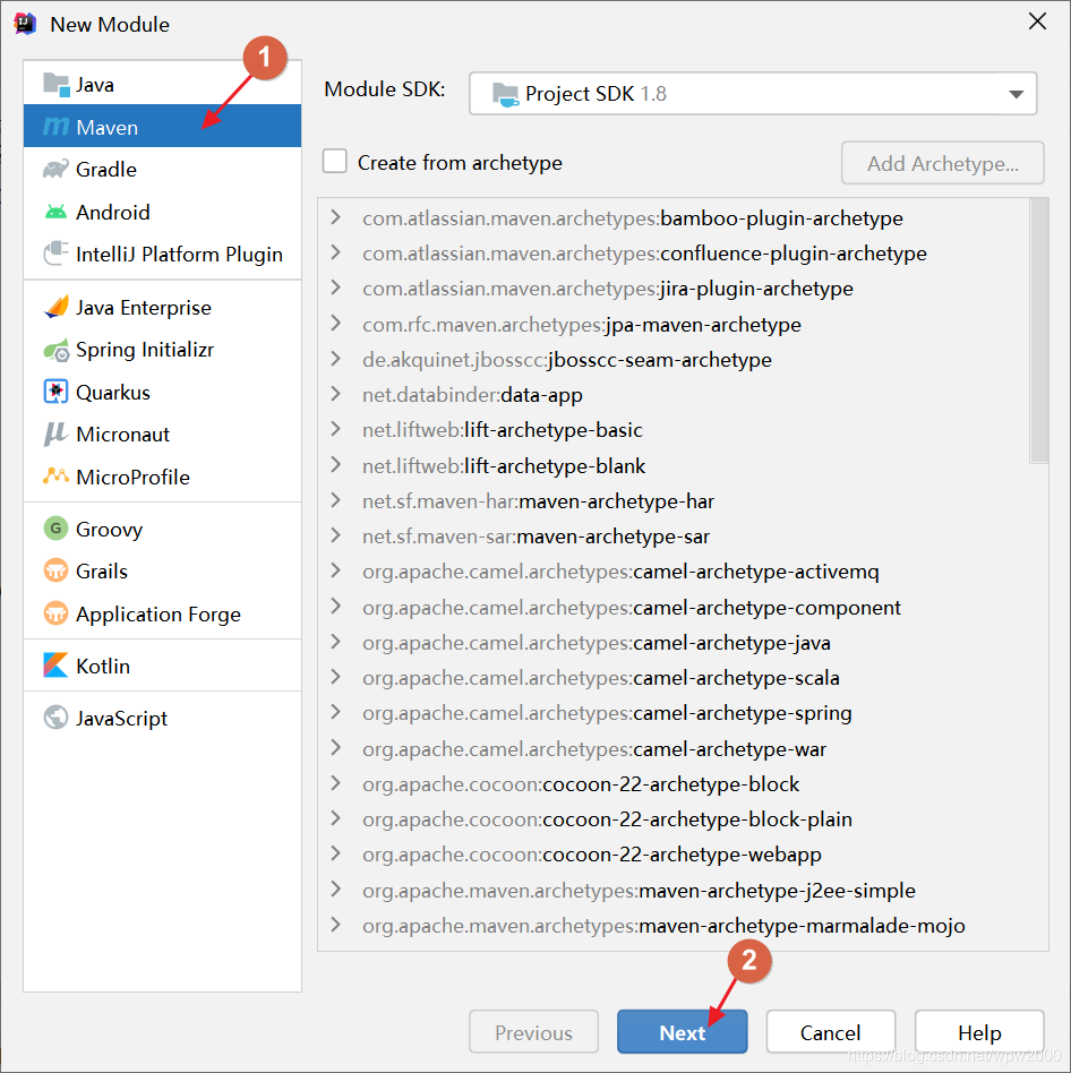Click the Application Forge icon
The height and width of the screenshot is (1074, 1071).
pos(56,614)
